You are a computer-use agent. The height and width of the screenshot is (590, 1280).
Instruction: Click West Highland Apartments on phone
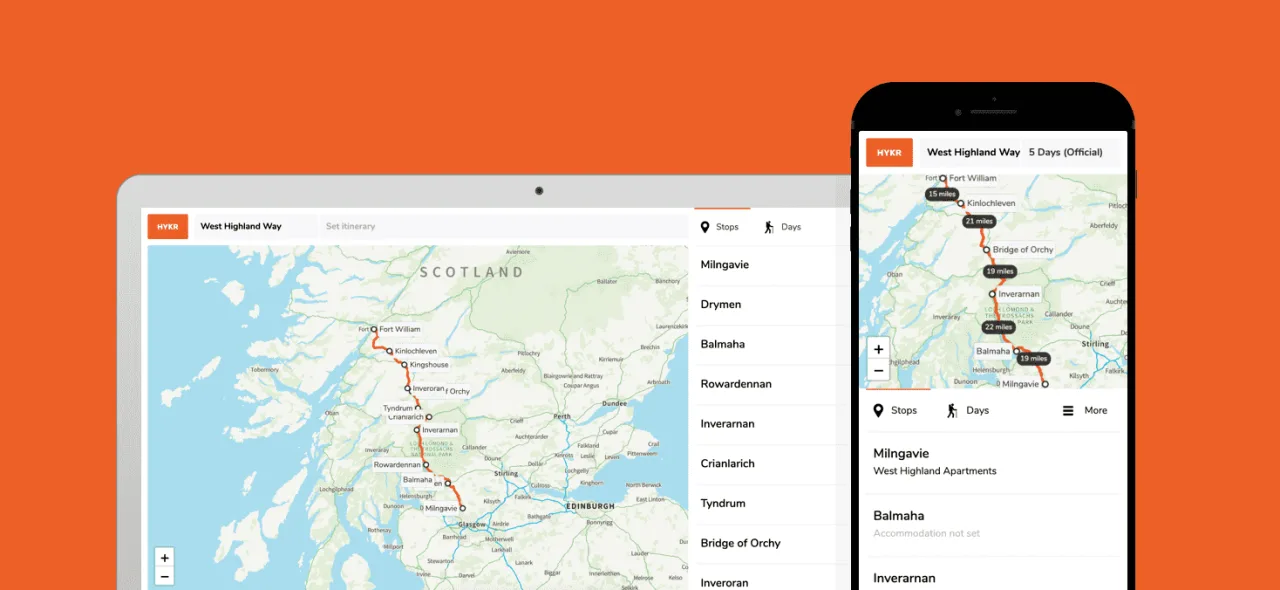coord(935,471)
